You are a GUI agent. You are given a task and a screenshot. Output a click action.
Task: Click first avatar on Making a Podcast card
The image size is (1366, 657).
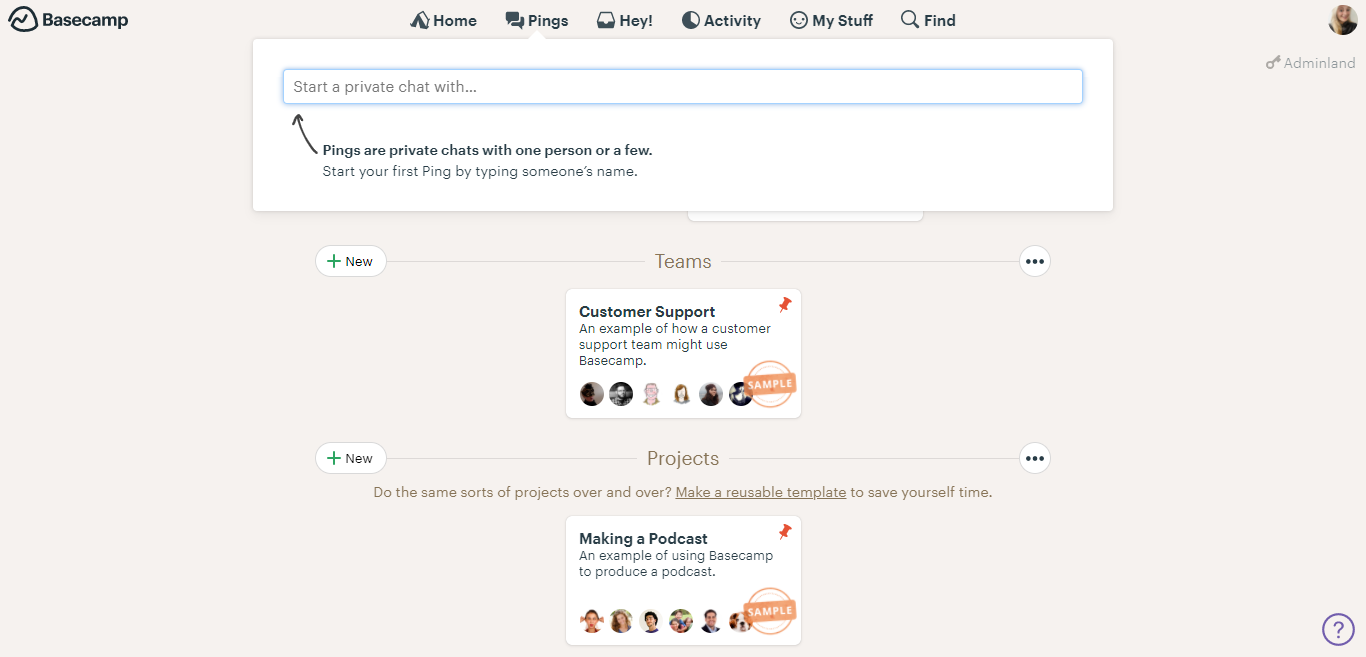[x=592, y=621]
